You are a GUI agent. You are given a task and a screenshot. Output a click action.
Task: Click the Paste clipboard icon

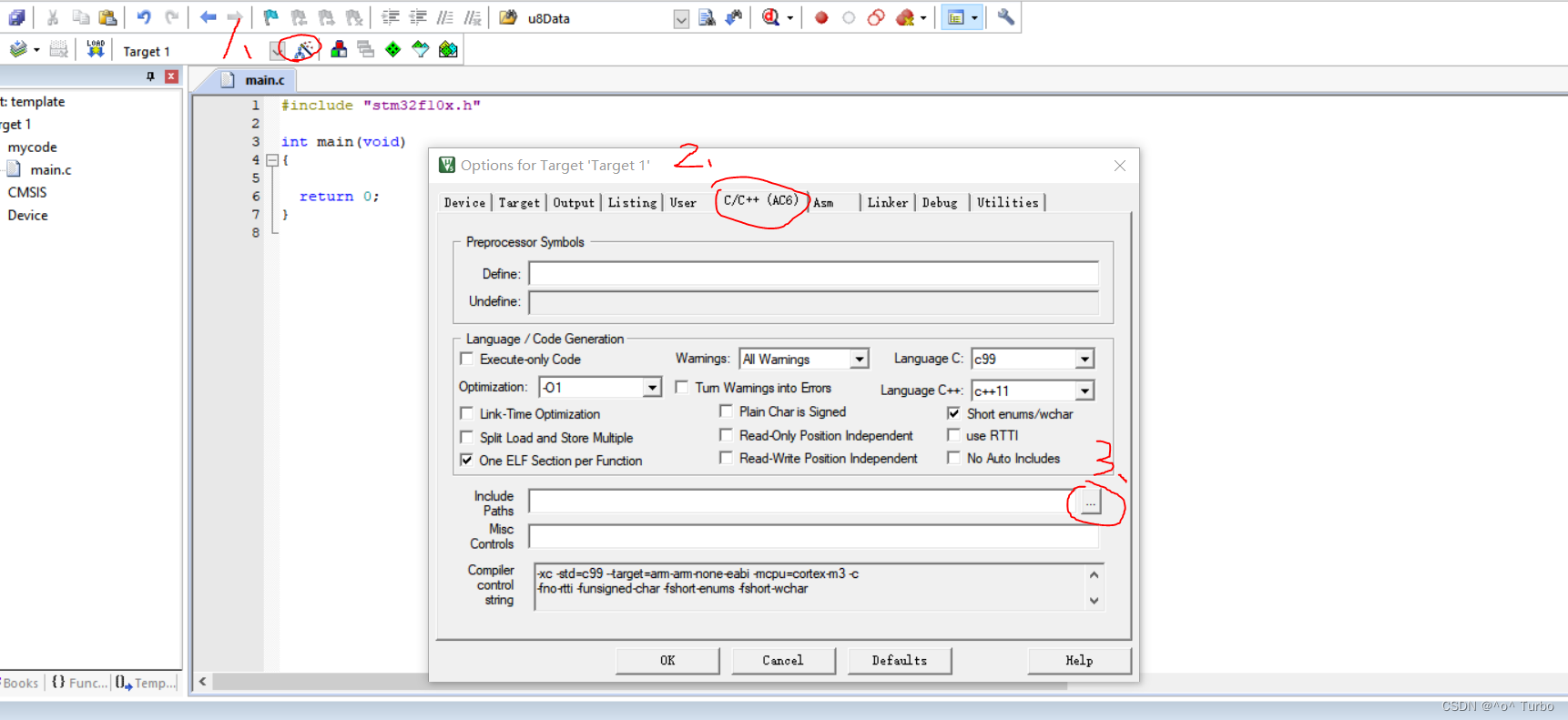coord(107,17)
